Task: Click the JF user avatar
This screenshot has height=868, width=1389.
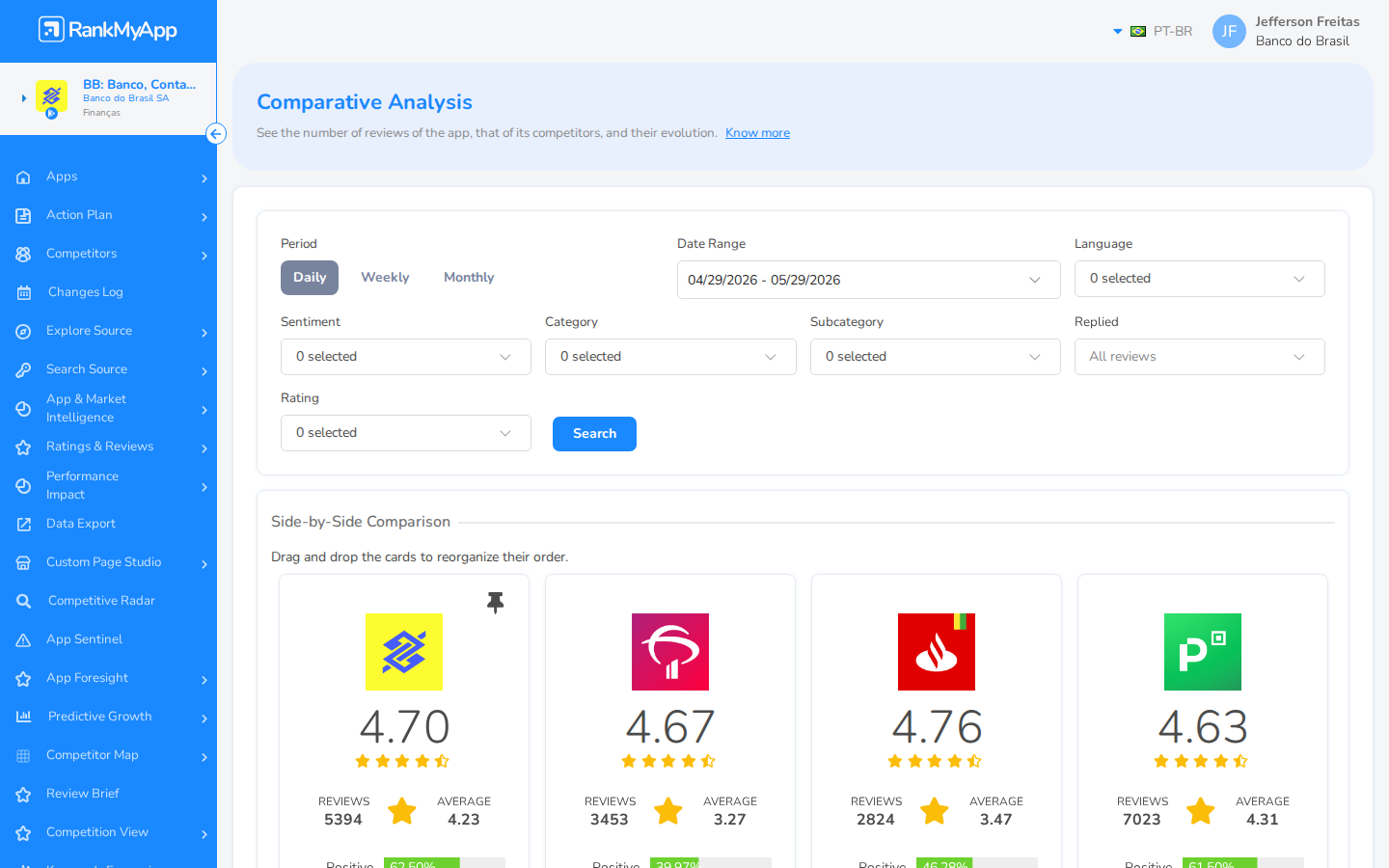Action: pyautogui.click(x=1229, y=31)
